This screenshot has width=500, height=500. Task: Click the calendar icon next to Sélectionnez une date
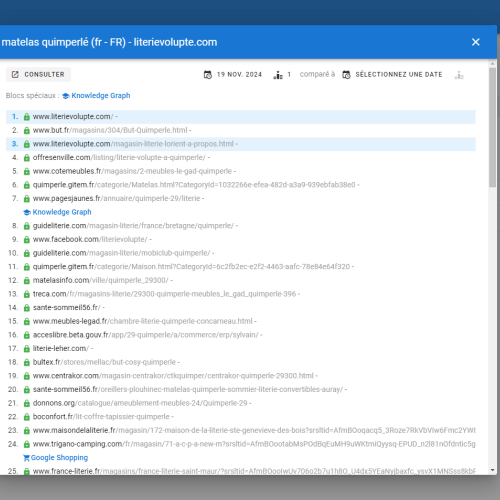tap(346, 75)
